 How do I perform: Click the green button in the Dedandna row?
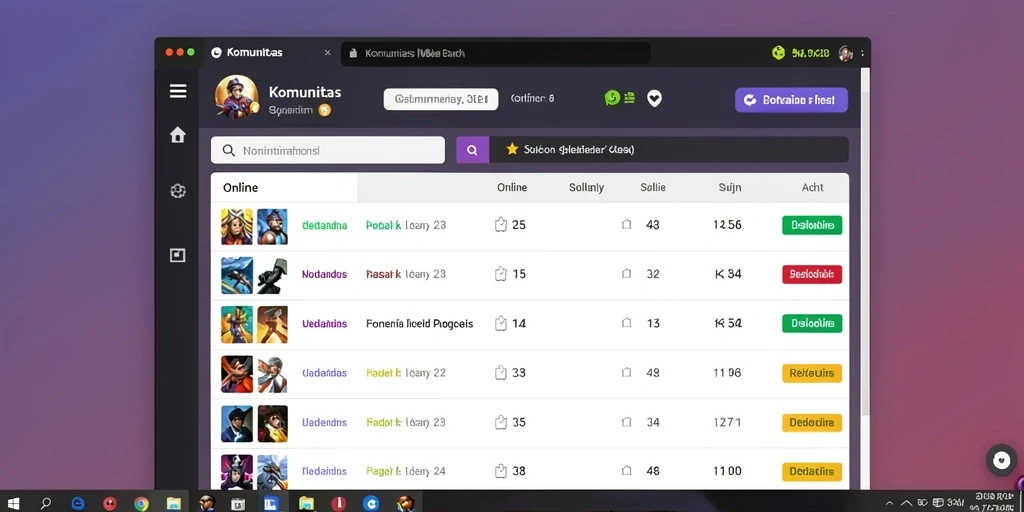pos(812,225)
